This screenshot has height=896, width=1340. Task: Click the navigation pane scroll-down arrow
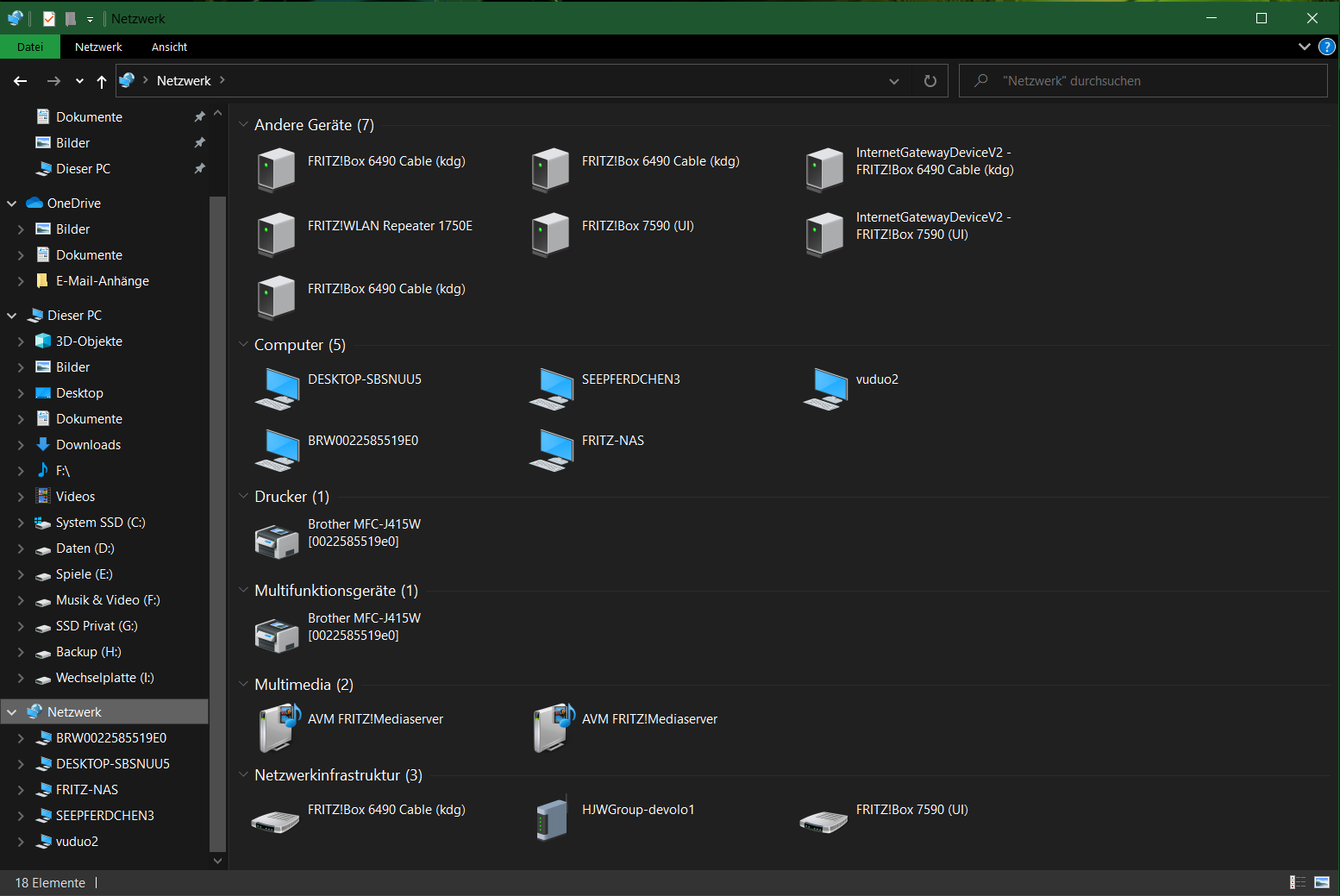(x=217, y=861)
